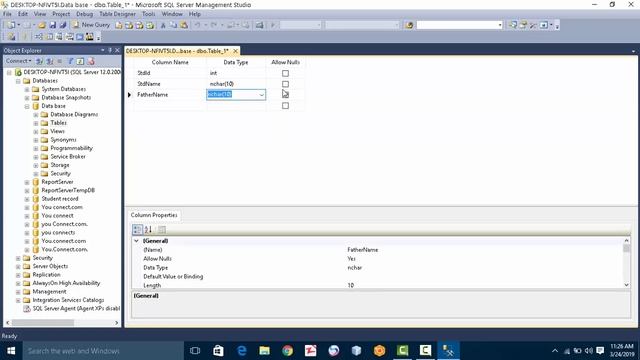Image resolution: width=640 pixels, height=360 pixels.
Task: Expand the Student record database node
Action: click(x=27, y=199)
